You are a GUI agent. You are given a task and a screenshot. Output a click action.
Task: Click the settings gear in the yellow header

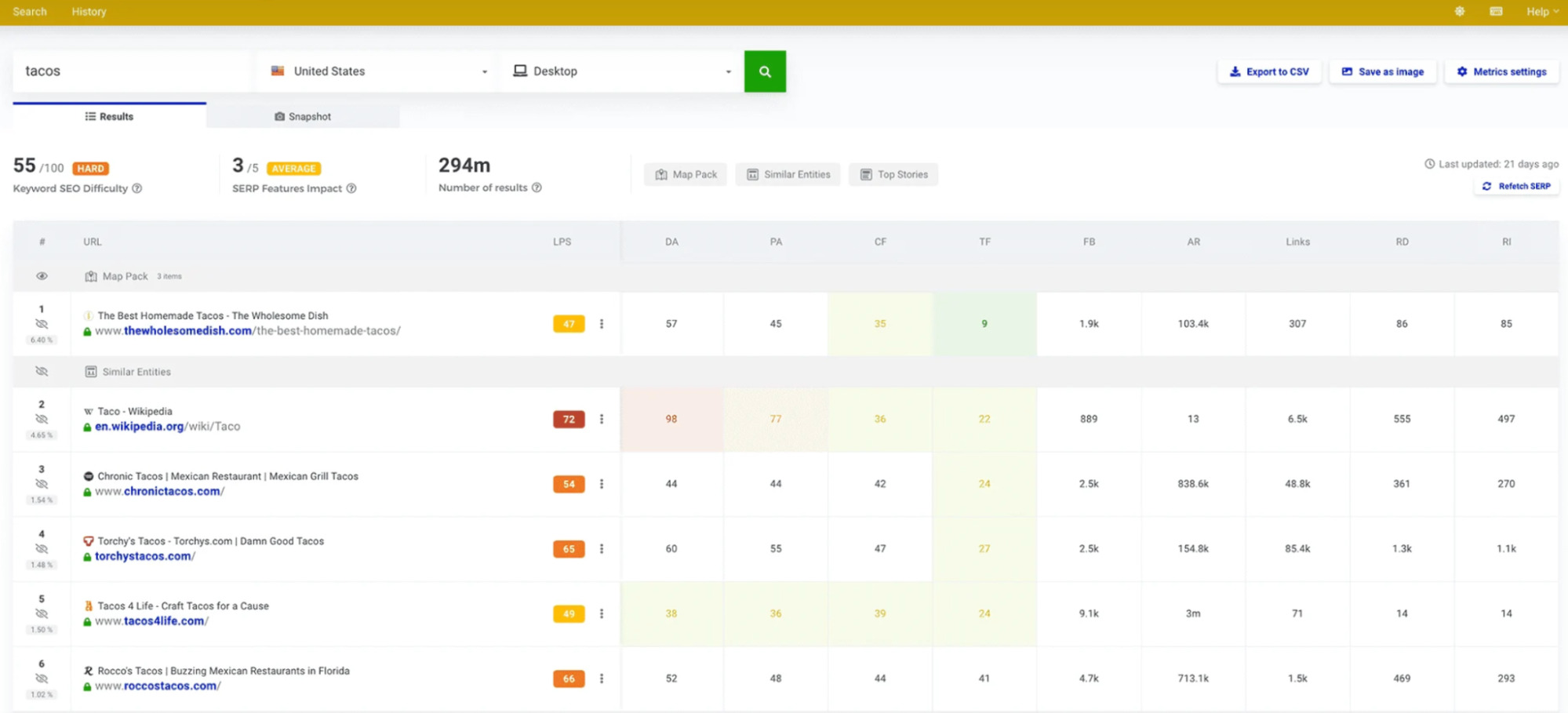[1459, 11]
